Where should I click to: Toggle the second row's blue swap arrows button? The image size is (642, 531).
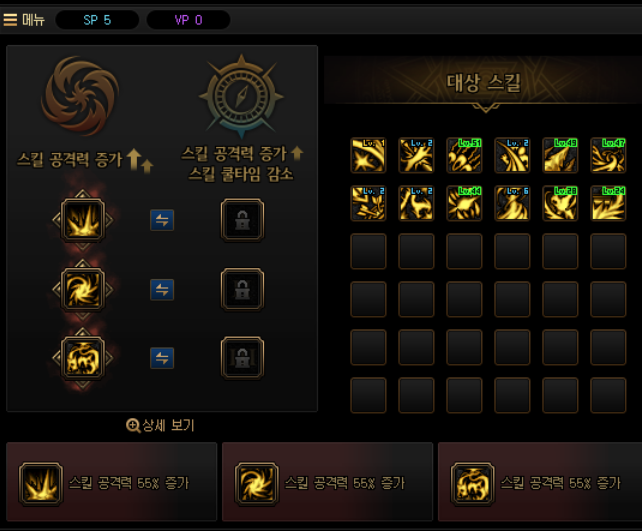click(162, 290)
